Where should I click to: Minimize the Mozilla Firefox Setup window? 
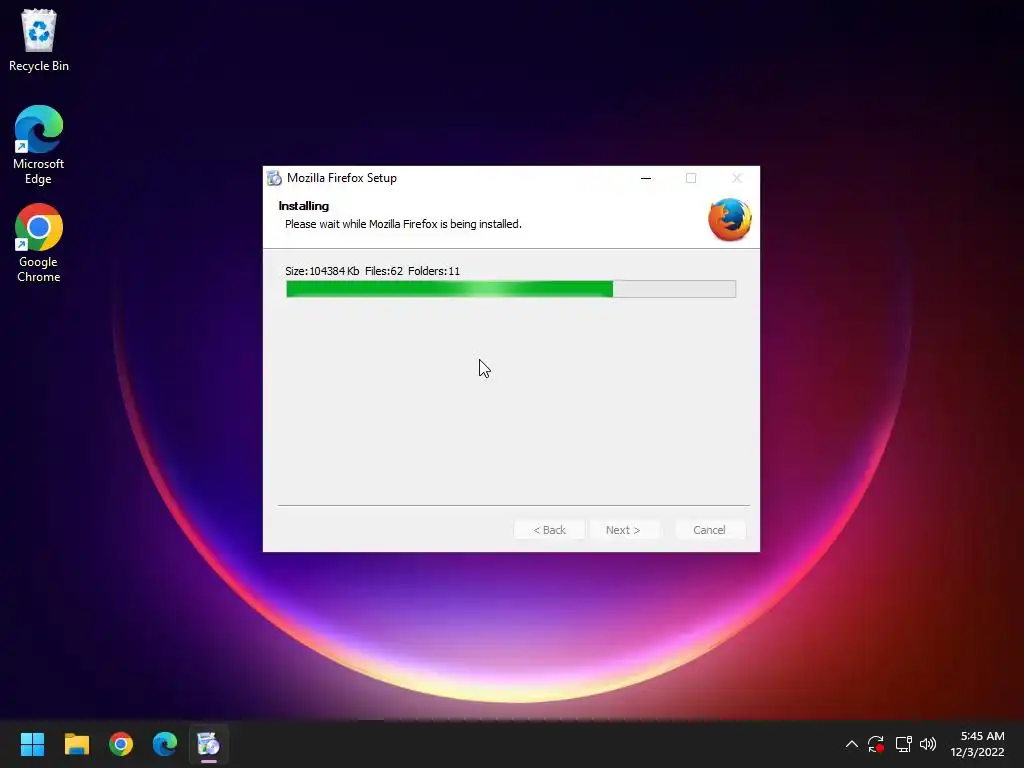[646, 178]
